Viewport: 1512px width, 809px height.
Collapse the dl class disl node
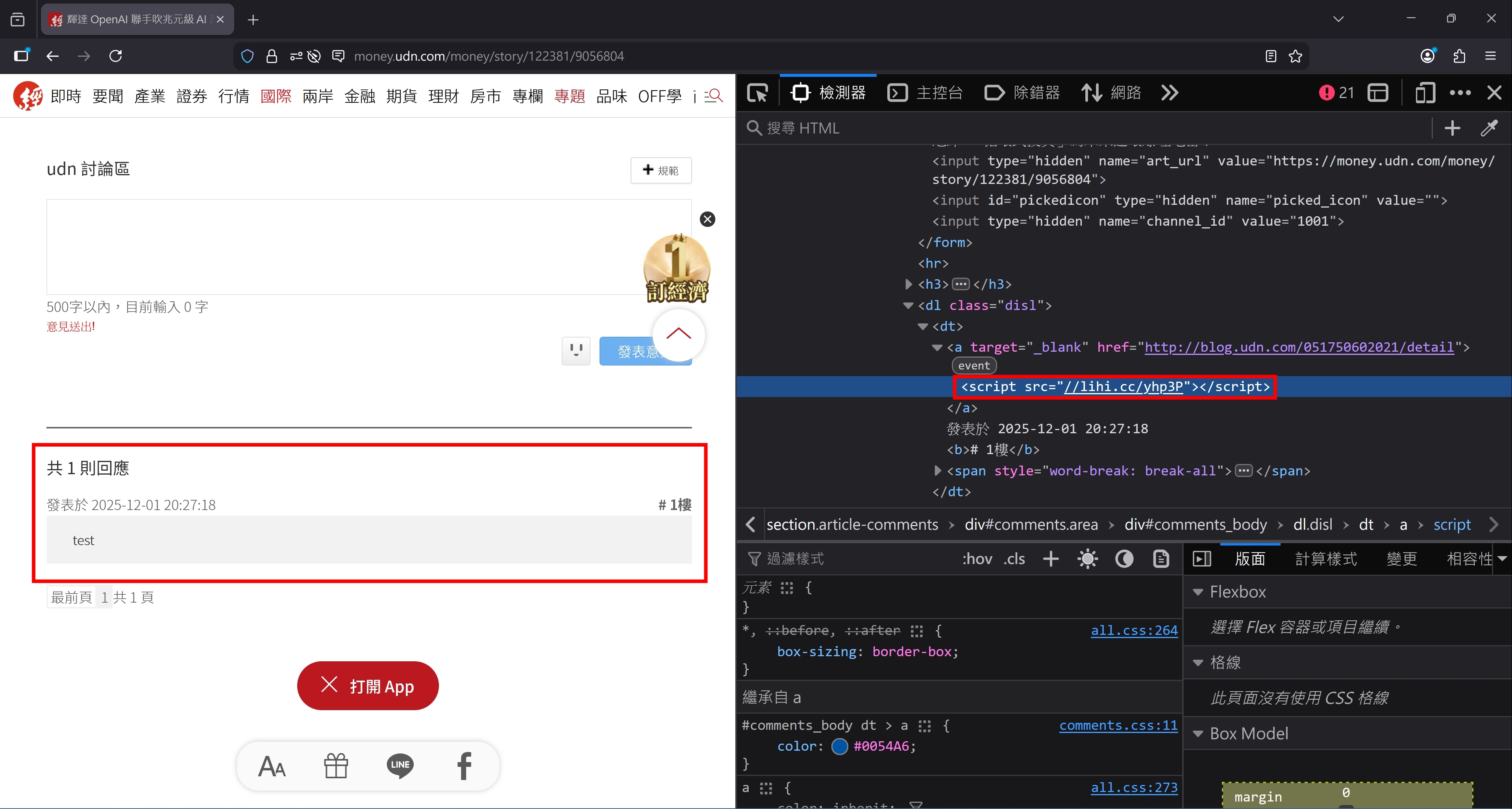[908, 305]
